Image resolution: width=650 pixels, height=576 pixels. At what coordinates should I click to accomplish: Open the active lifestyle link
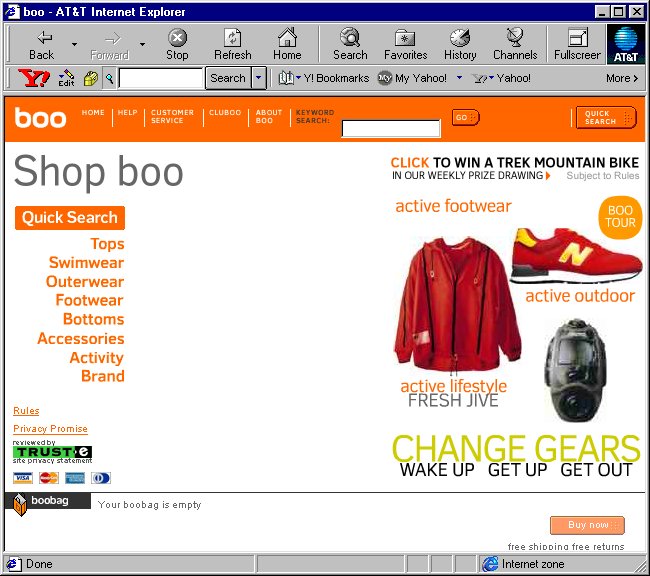[x=453, y=386]
